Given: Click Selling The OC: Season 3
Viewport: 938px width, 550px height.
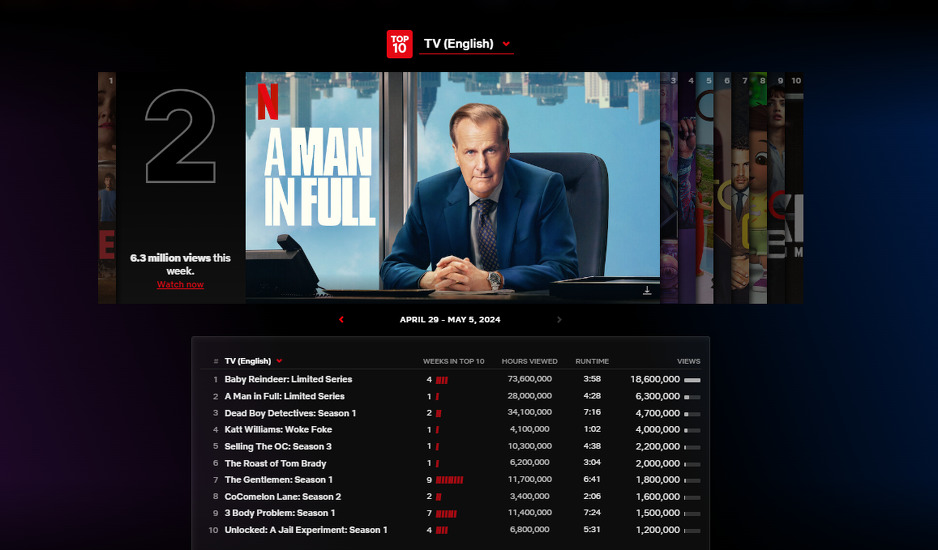Looking at the screenshot, I should (x=278, y=446).
